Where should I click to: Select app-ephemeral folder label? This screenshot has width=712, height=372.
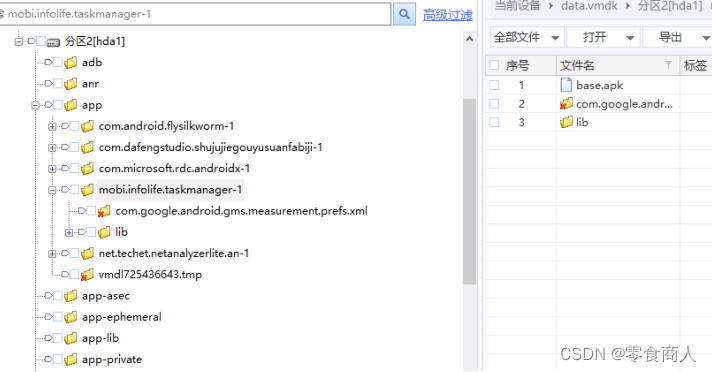122,317
